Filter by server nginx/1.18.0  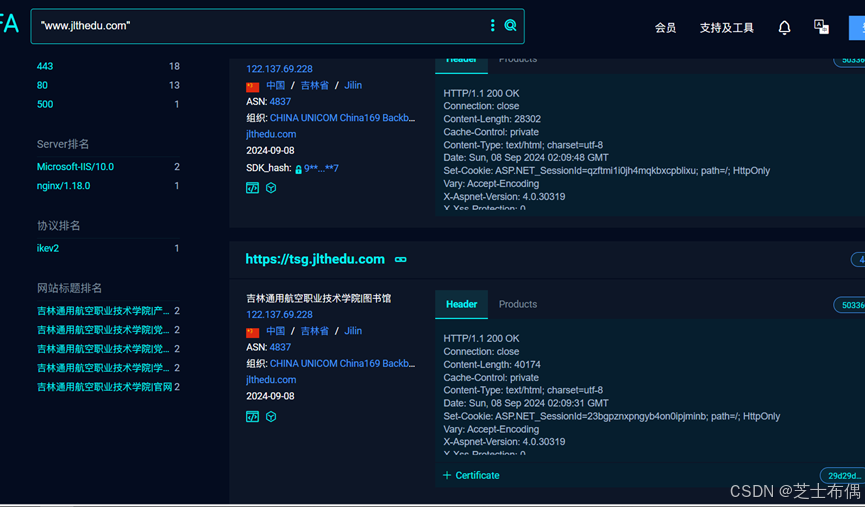[63, 186]
